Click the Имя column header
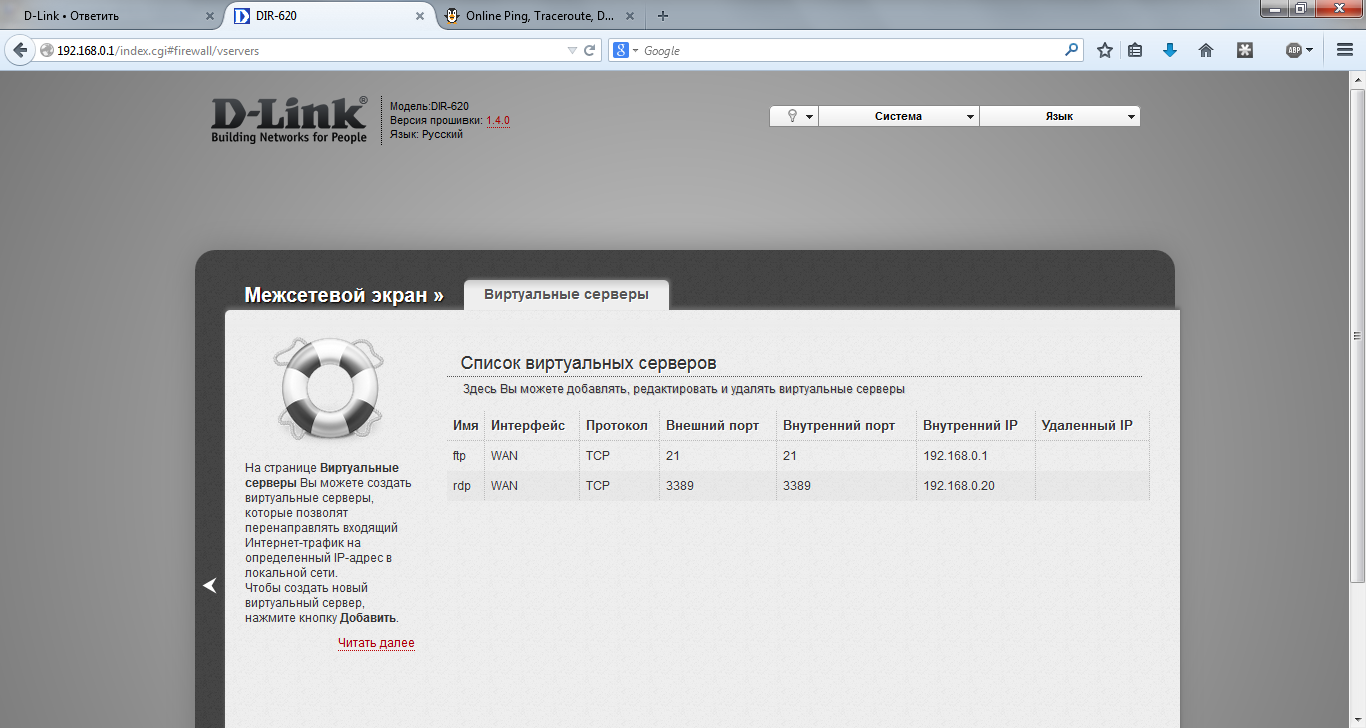The height and width of the screenshot is (728, 1366). 466,425
